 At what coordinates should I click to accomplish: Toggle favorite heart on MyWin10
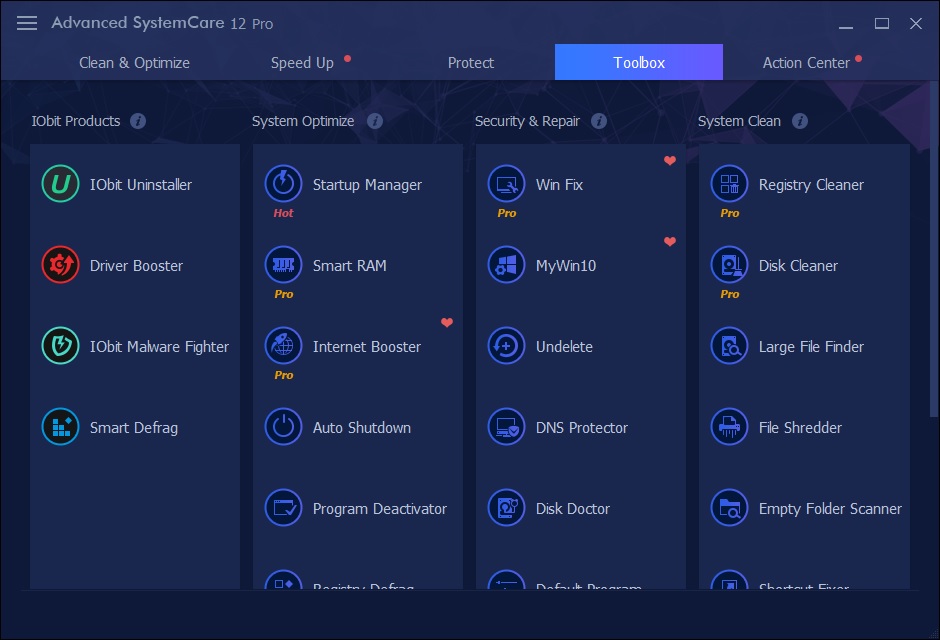tap(670, 241)
